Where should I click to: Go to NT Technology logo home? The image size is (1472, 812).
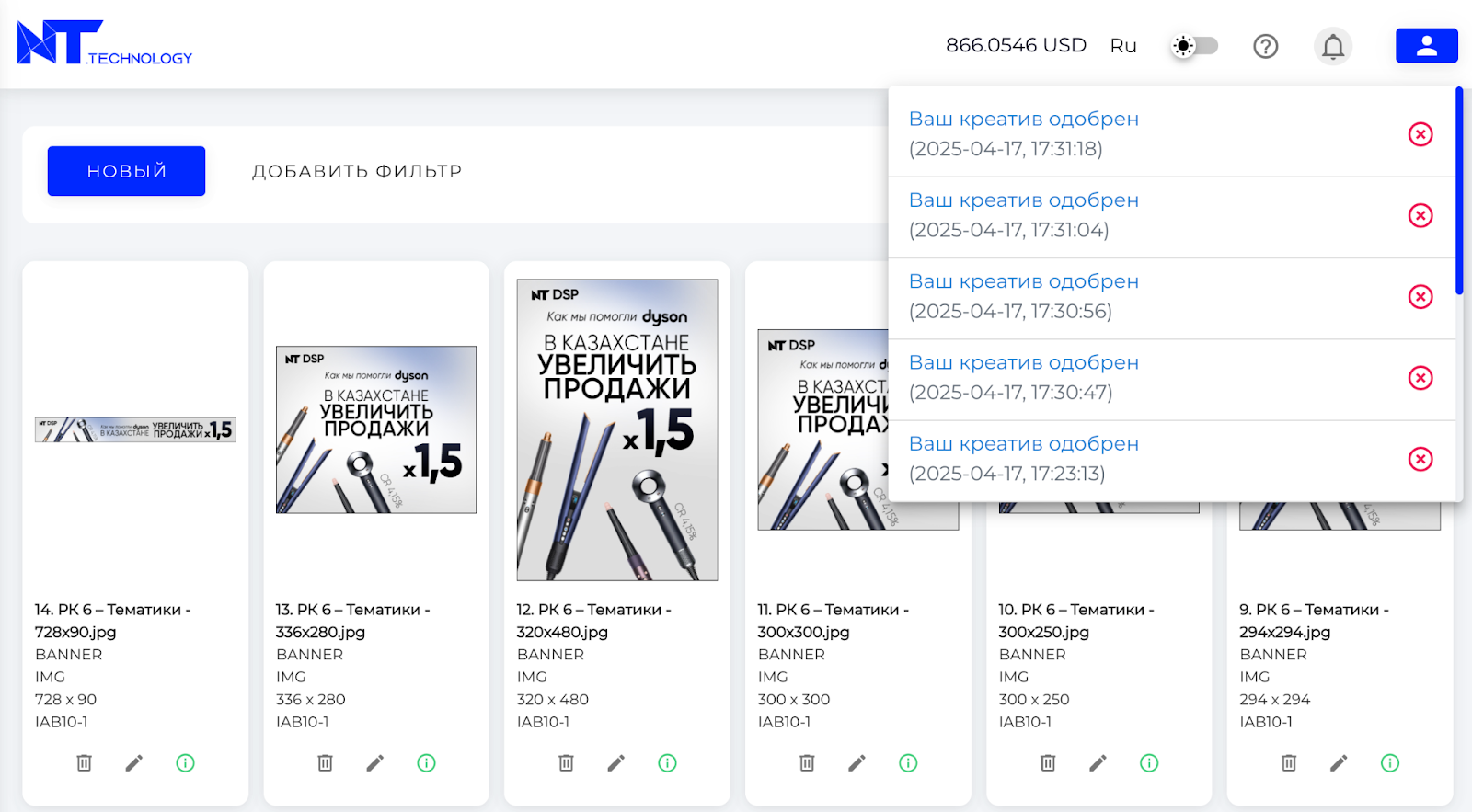[x=105, y=43]
